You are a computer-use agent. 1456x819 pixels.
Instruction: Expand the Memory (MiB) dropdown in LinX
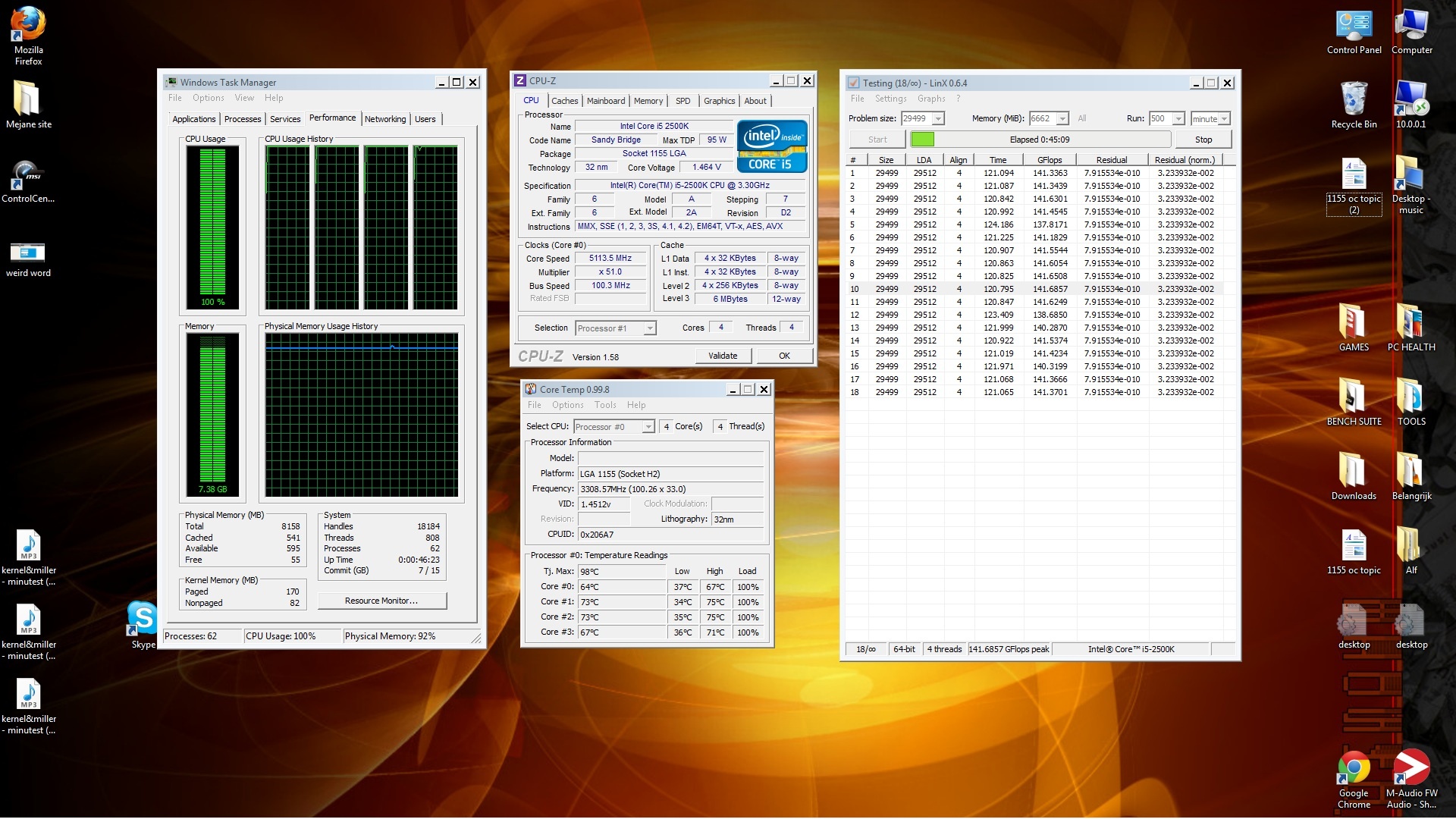click(1062, 118)
